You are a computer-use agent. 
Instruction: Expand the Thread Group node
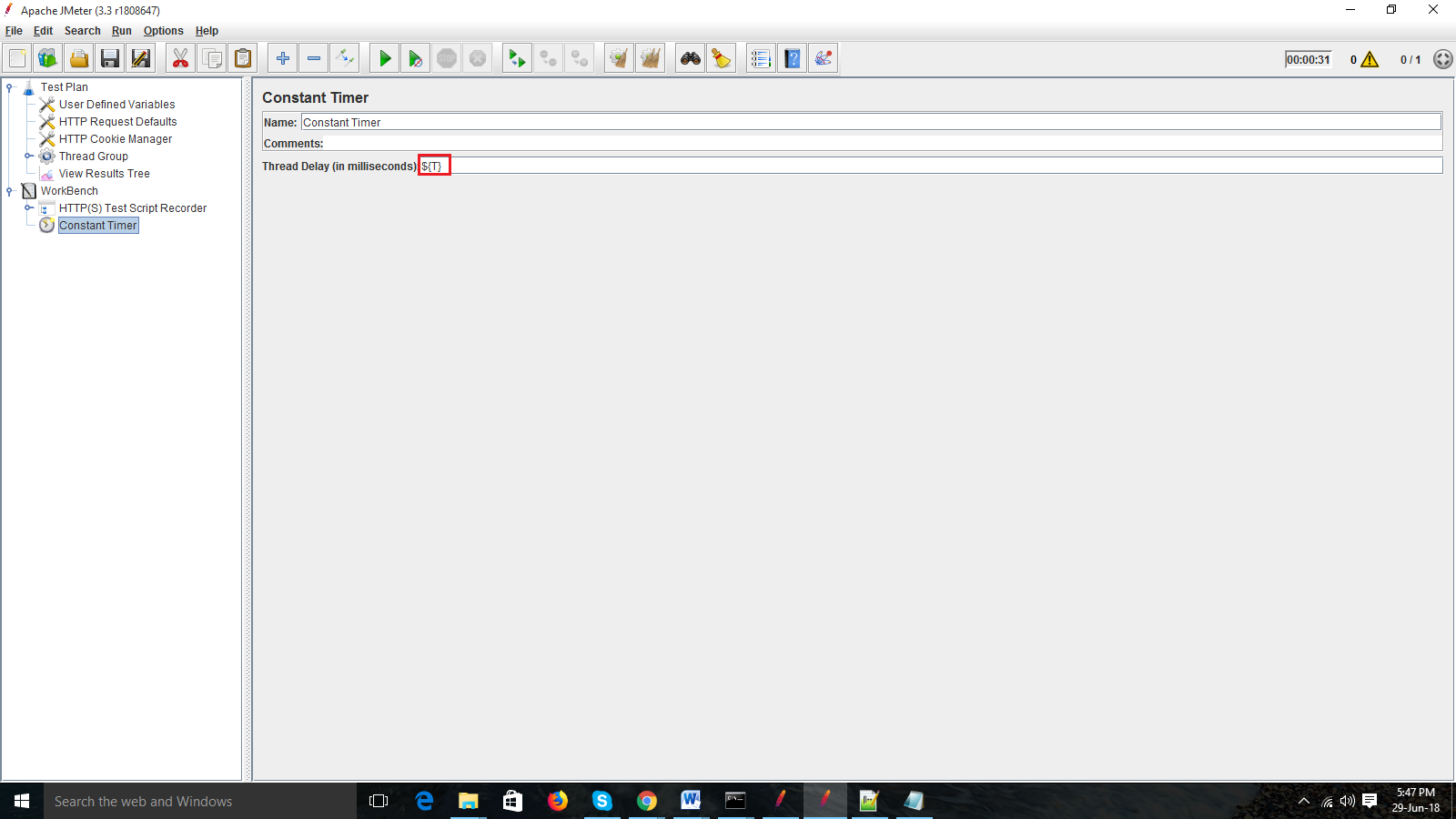[x=28, y=157]
